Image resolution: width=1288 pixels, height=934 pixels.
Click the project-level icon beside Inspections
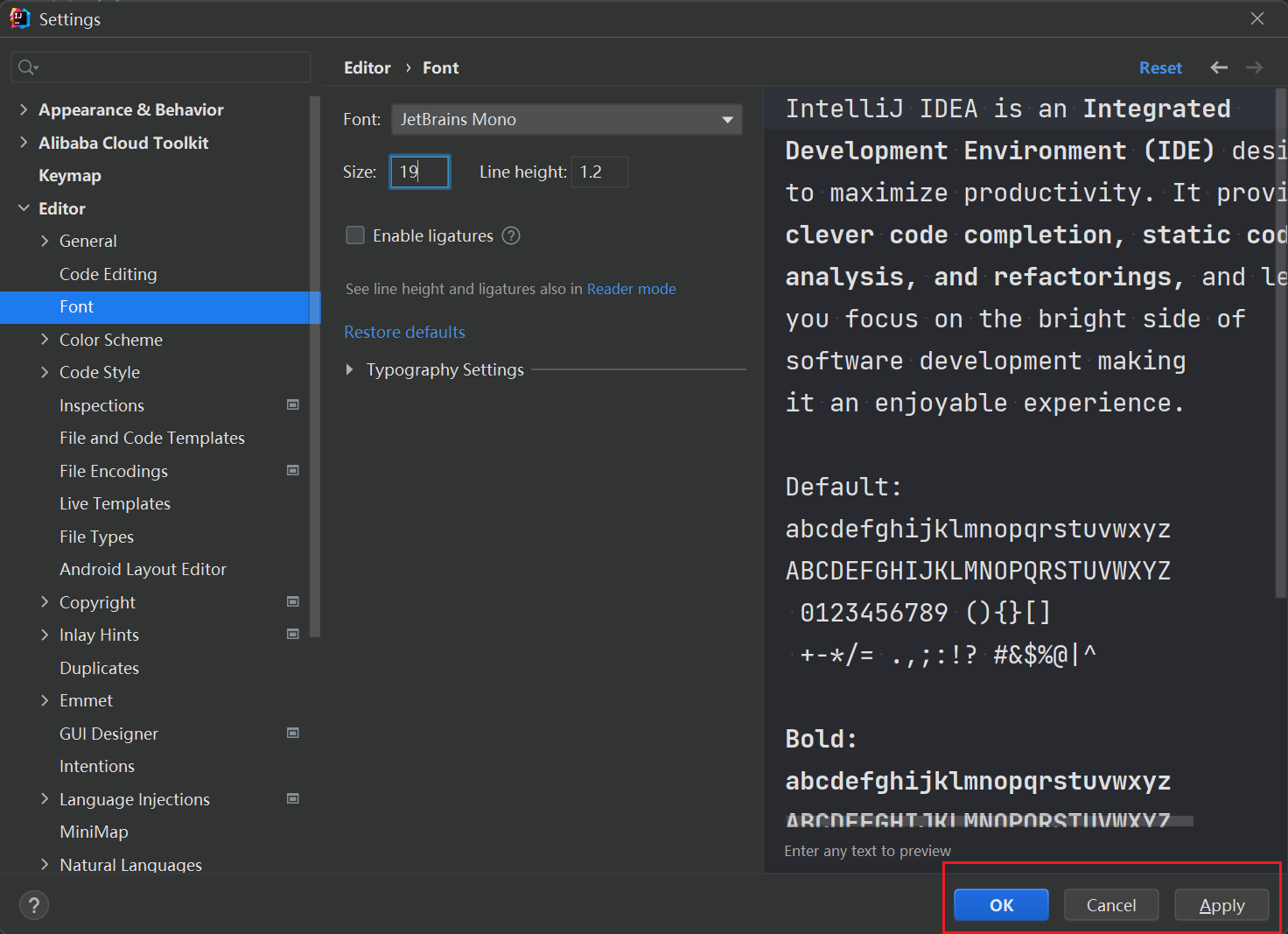[x=293, y=404]
